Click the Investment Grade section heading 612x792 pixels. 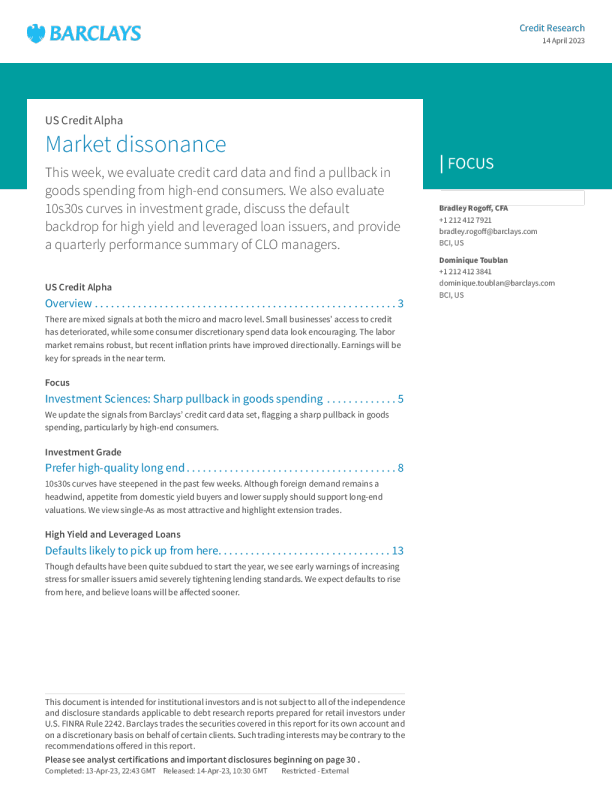[x=83, y=452]
